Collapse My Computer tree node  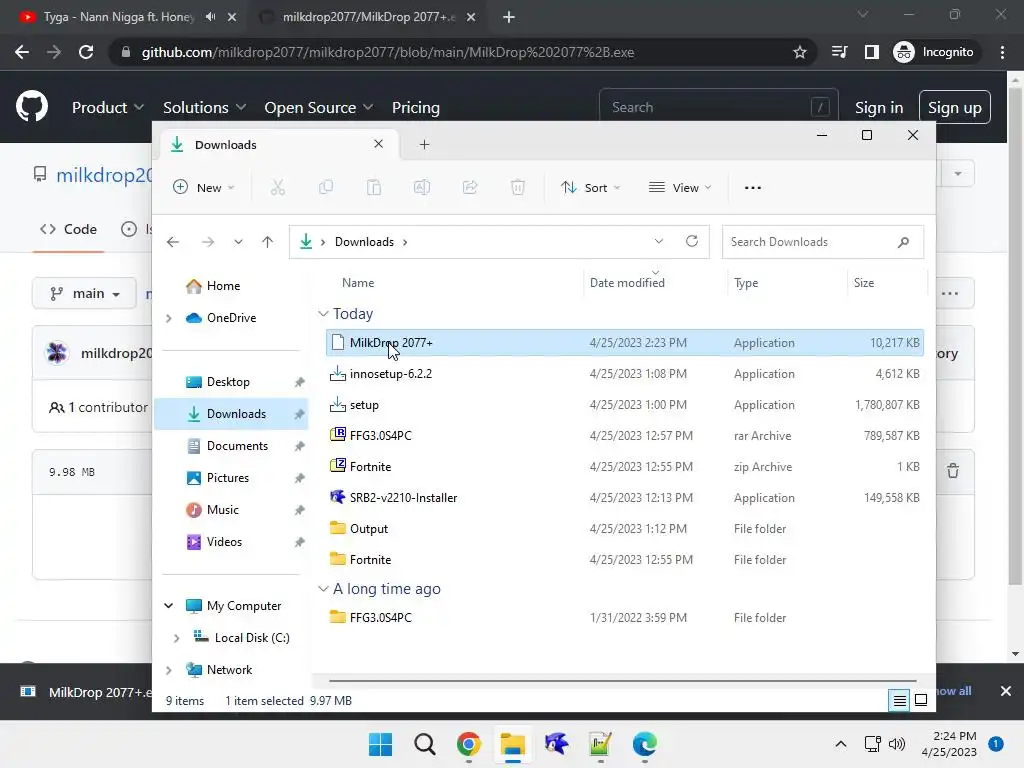pos(168,606)
